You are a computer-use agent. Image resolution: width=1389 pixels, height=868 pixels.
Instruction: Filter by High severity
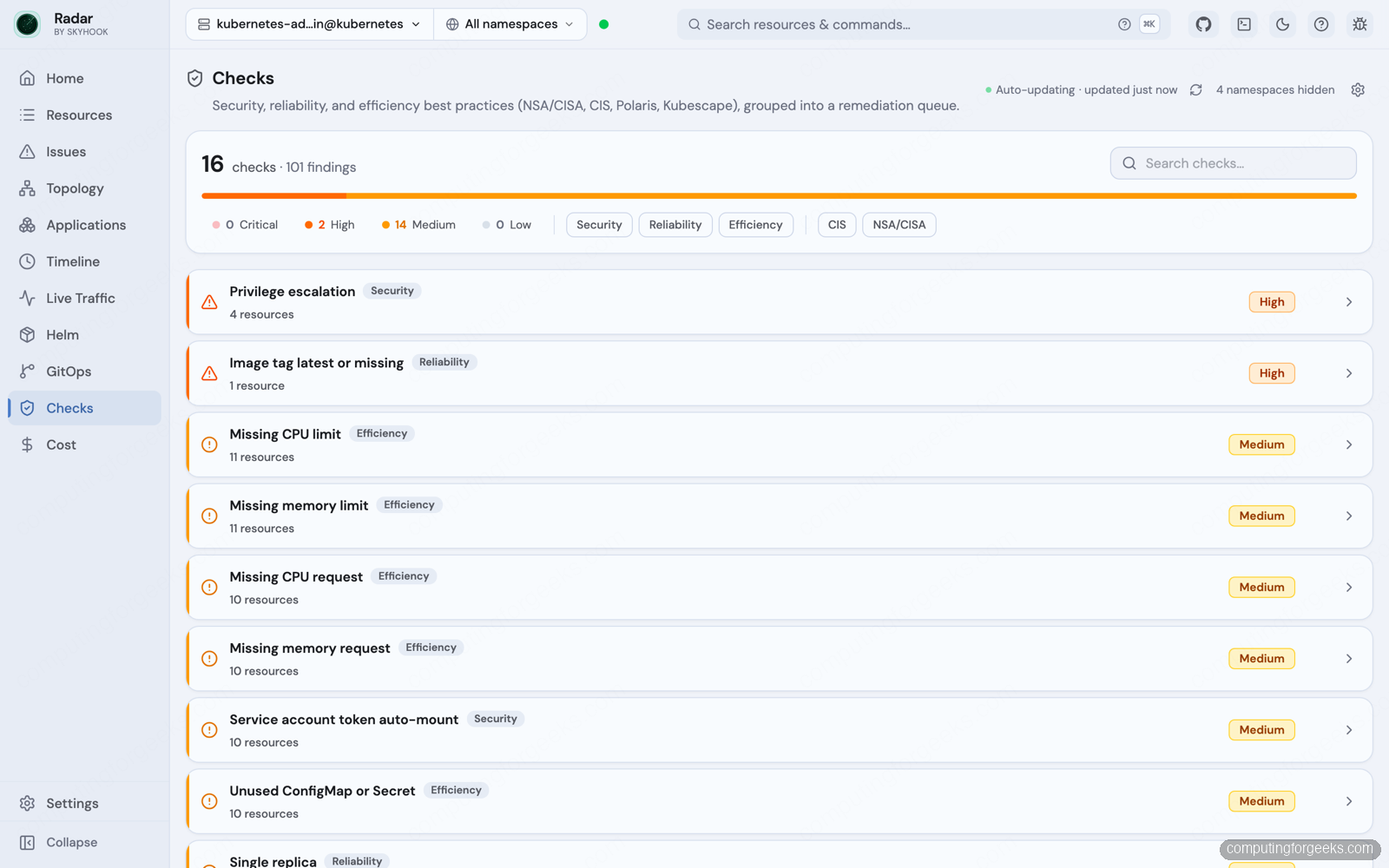click(330, 225)
